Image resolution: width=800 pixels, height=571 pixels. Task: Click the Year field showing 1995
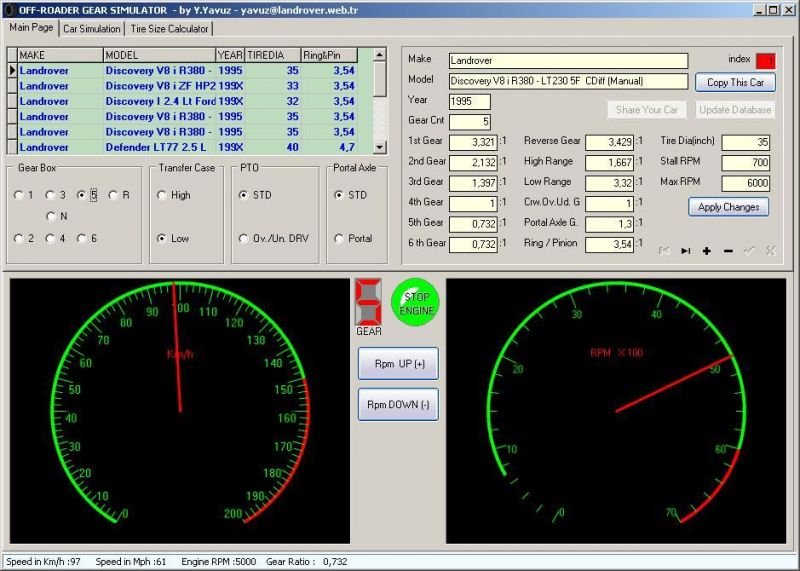tap(470, 102)
